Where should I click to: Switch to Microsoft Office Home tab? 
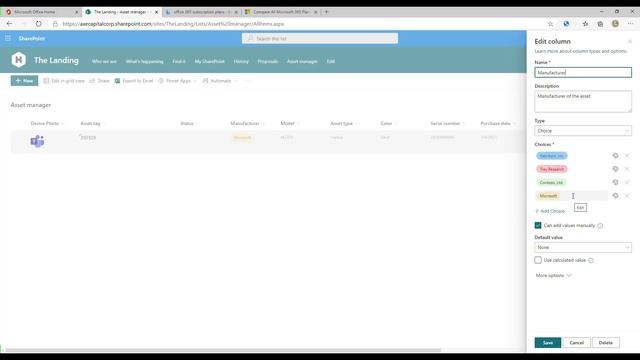pyautogui.click(x=41, y=12)
